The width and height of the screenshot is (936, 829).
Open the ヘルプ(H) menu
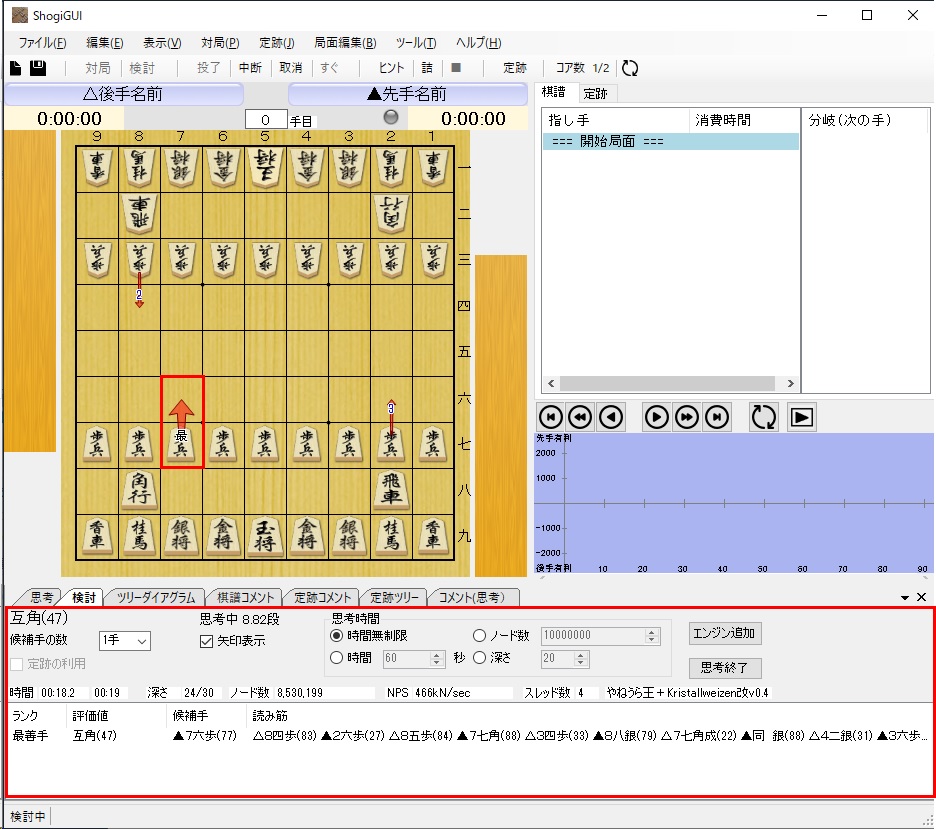[478, 43]
